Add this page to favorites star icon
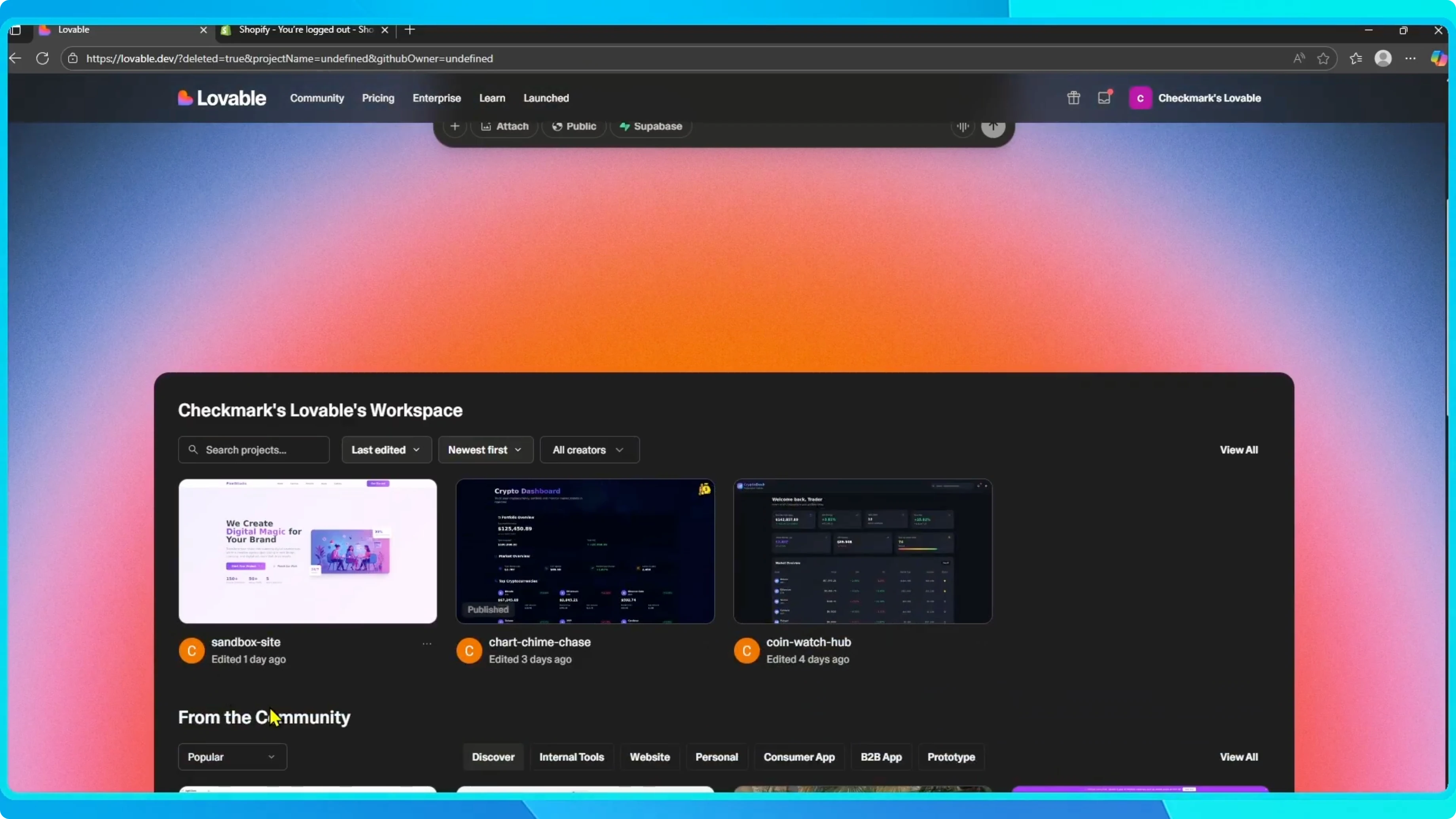Image resolution: width=1456 pixels, height=819 pixels. tap(1323, 58)
